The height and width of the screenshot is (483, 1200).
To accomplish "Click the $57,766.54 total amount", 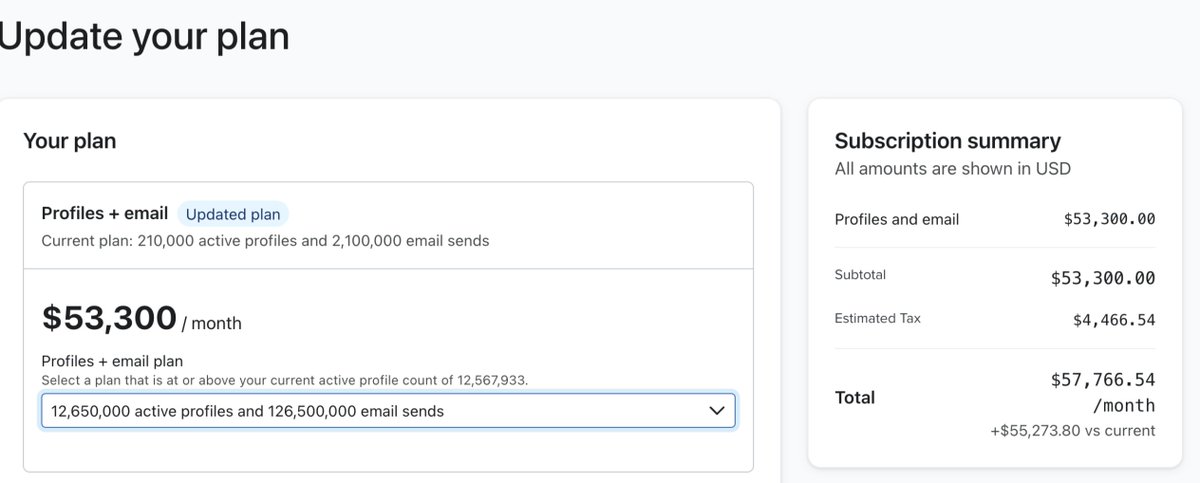I will point(1103,380).
